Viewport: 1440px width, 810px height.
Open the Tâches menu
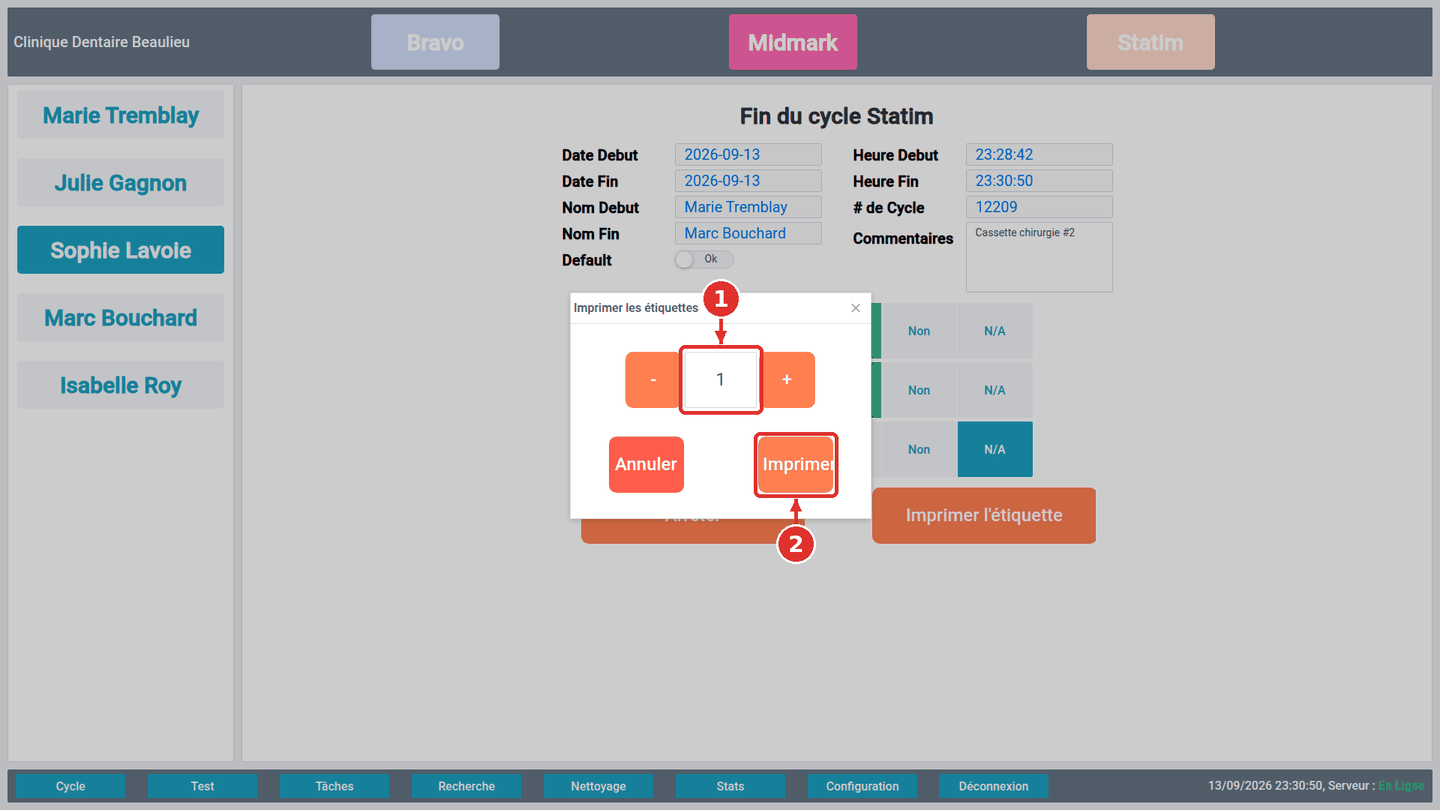(335, 786)
